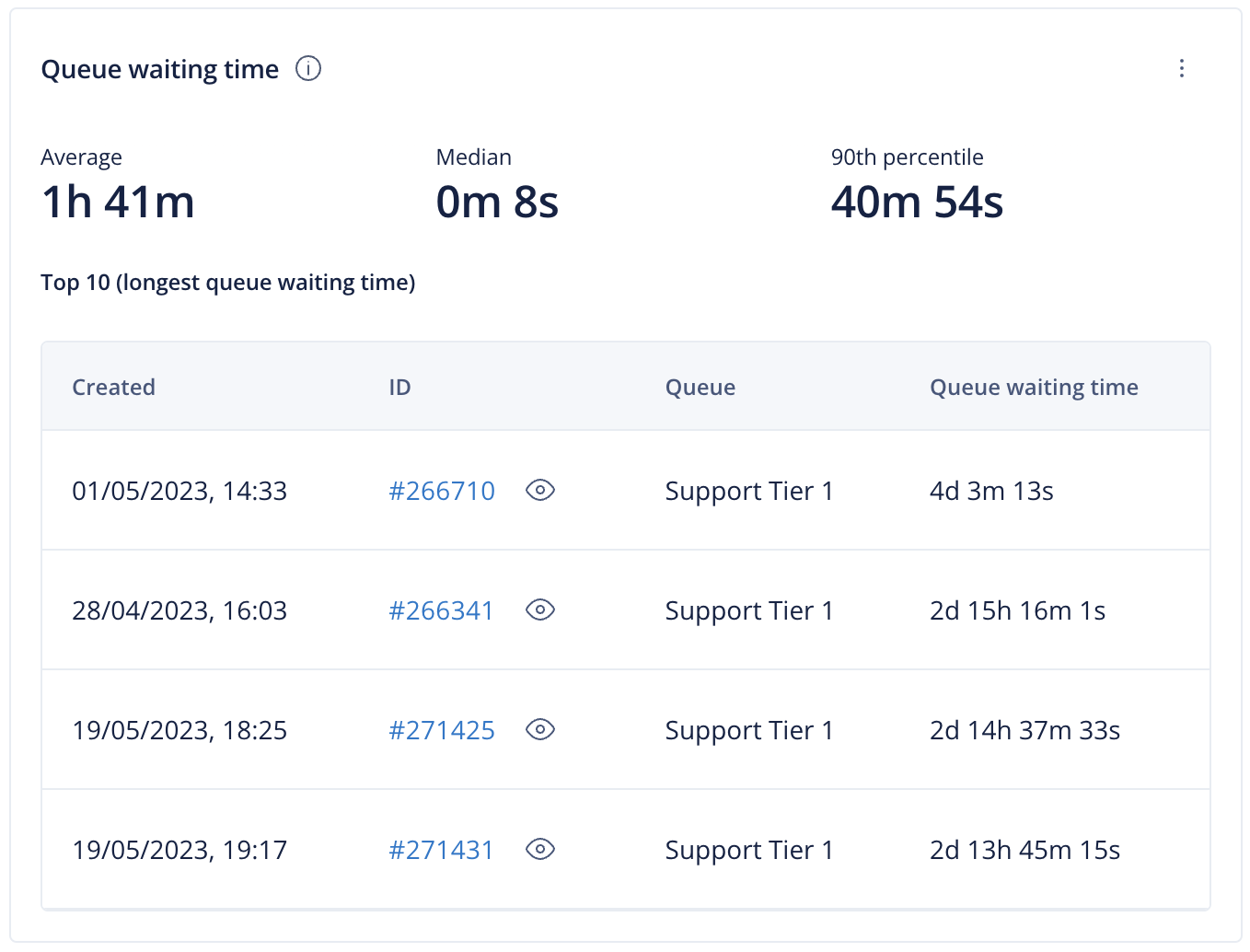Viewport: 1250px width, 952px height.
Task: Click the 90th percentile value 40m 54s
Action: [918, 203]
